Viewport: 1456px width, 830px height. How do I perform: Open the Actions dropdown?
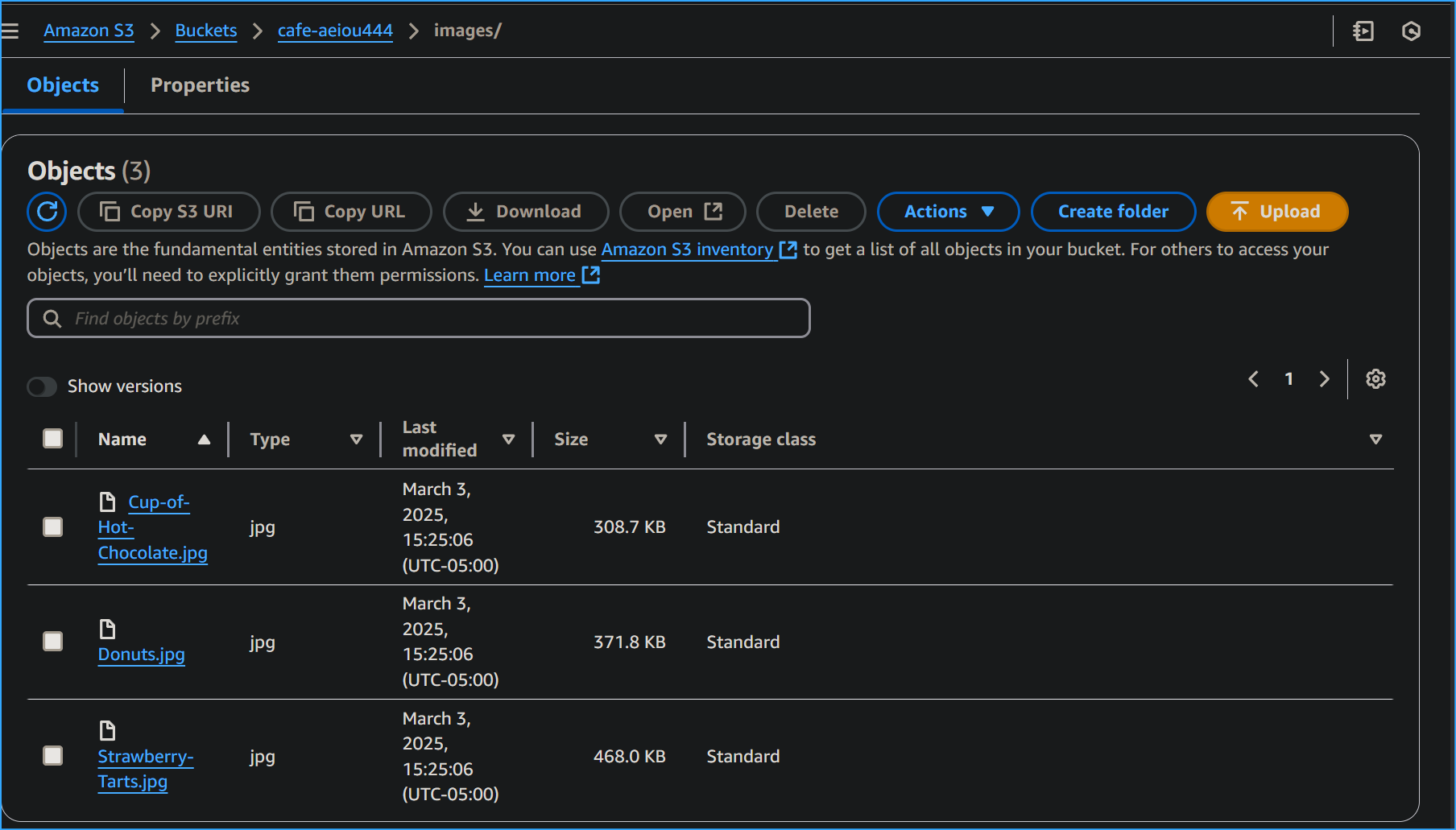point(947,211)
